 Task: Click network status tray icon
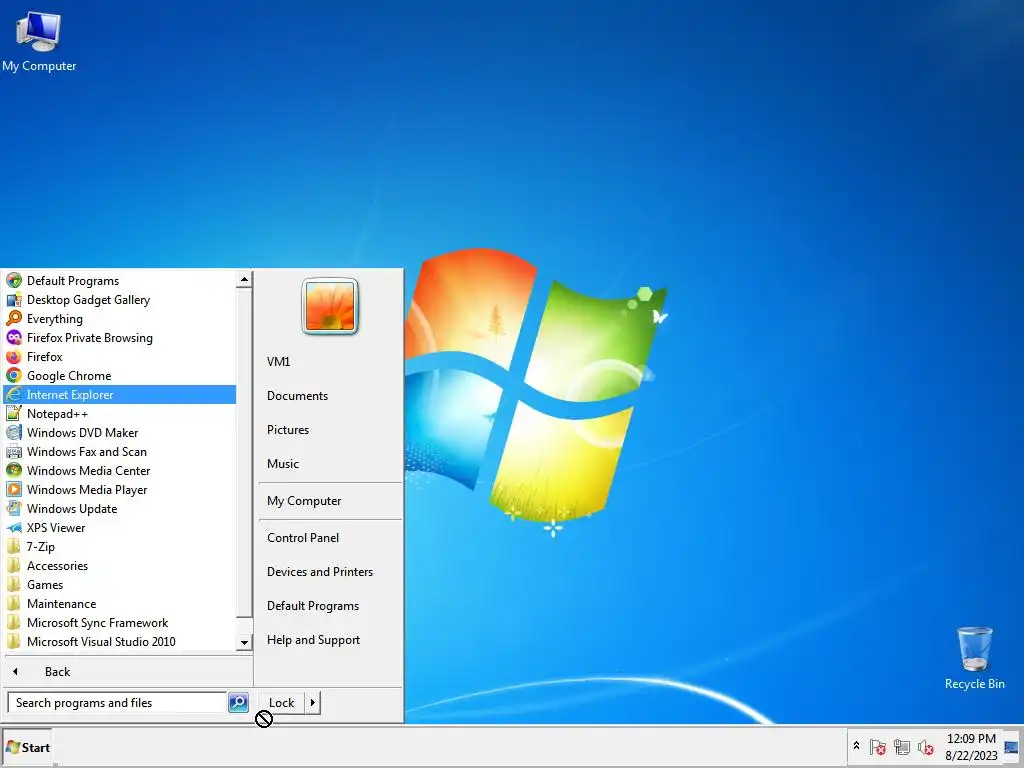coord(902,746)
